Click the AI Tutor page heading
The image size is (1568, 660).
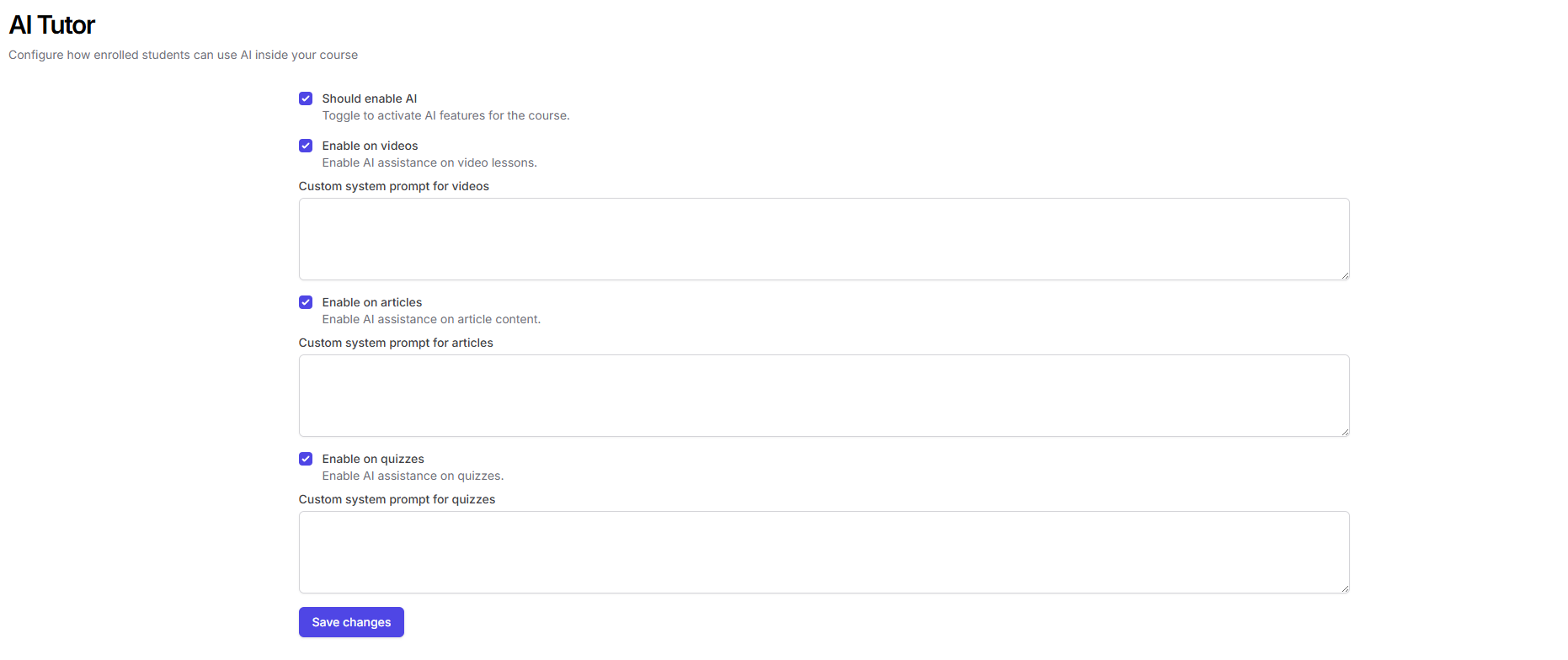(x=52, y=25)
